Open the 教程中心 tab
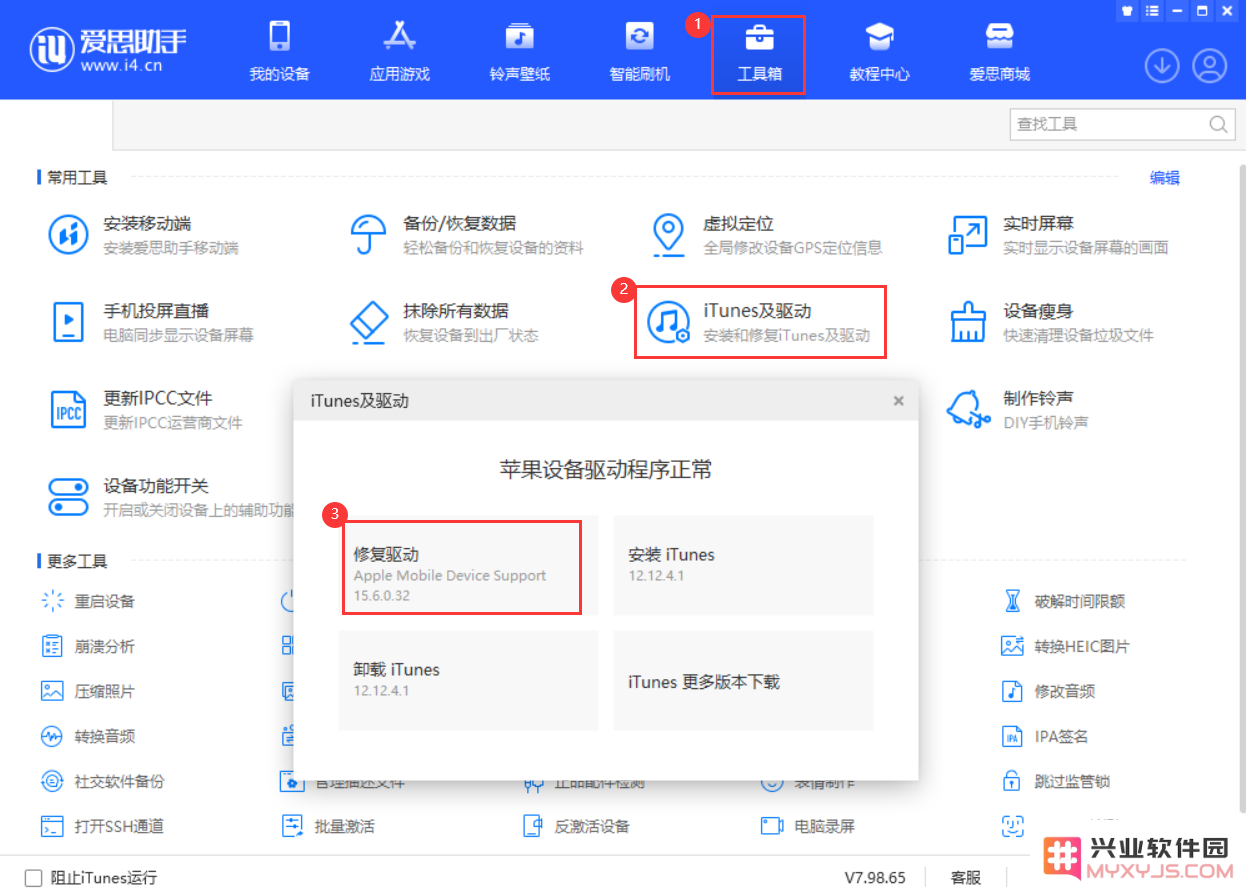The width and height of the screenshot is (1246, 895). point(879,52)
